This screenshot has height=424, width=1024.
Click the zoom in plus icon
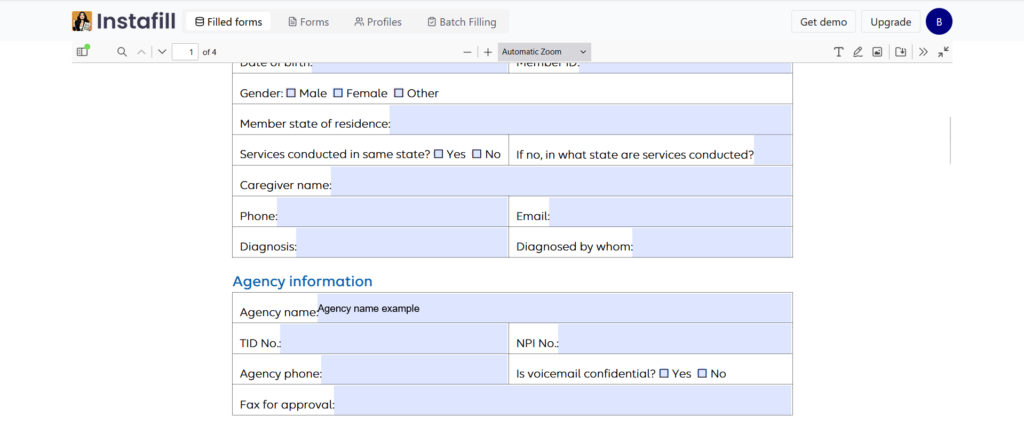click(x=488, y=52)
